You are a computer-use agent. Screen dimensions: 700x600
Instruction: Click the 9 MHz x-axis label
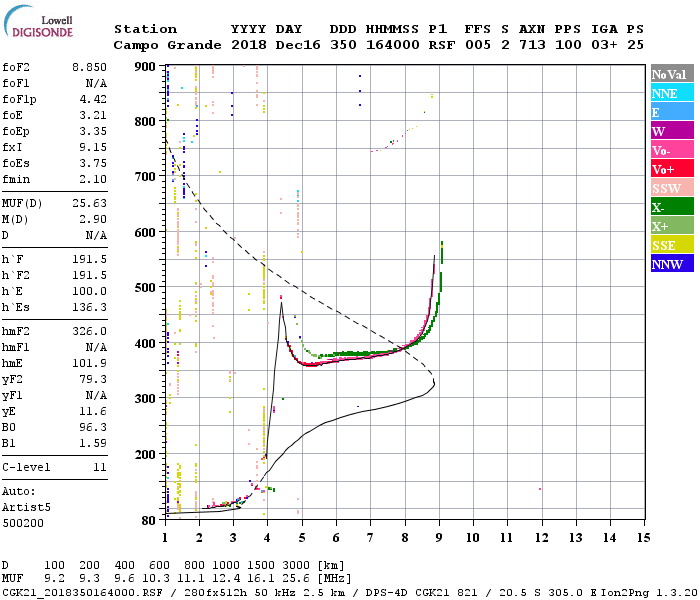pyautogui.click(x=439, y=538)
